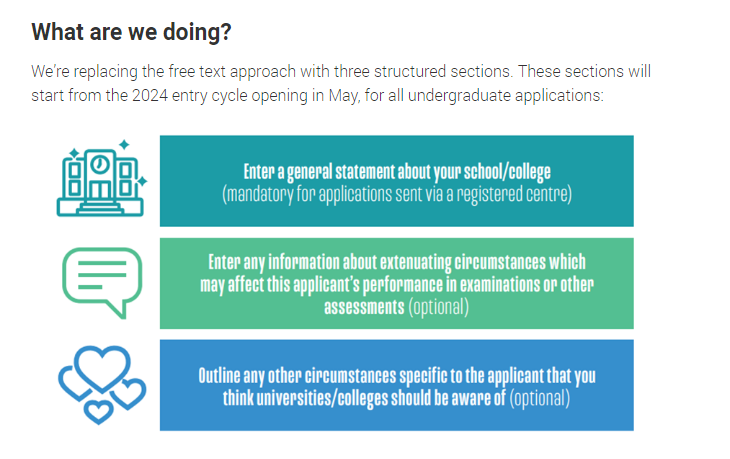Viewport: 730px width, 459px height.
Task: Click the "mandatory for applications" note in teal banner
Action: 396,193
